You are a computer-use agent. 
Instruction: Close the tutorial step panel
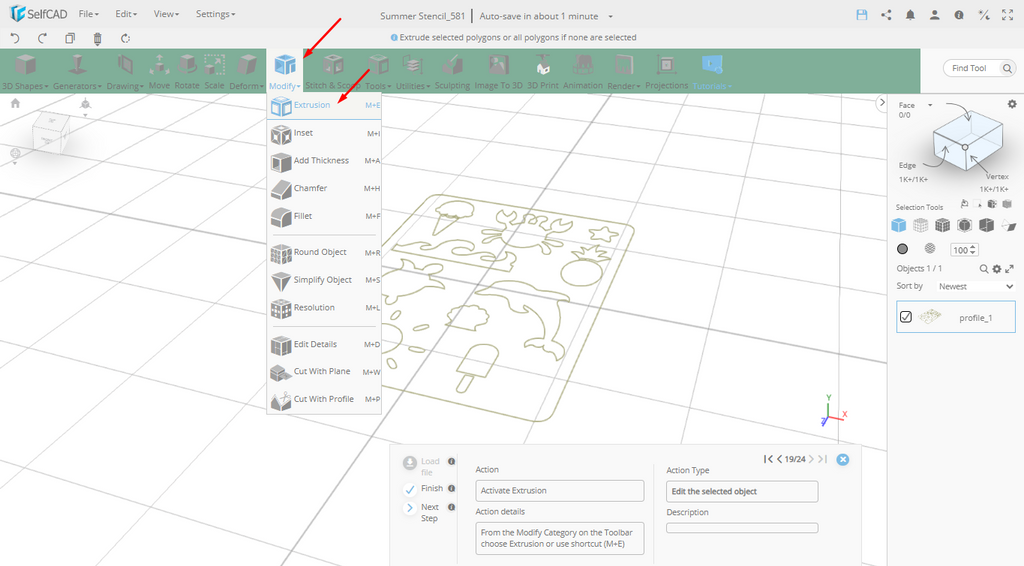coord(843,460)
